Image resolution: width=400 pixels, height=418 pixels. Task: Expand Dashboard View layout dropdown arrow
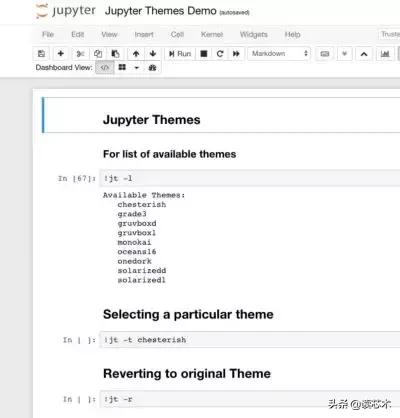[x=136, y=68]
